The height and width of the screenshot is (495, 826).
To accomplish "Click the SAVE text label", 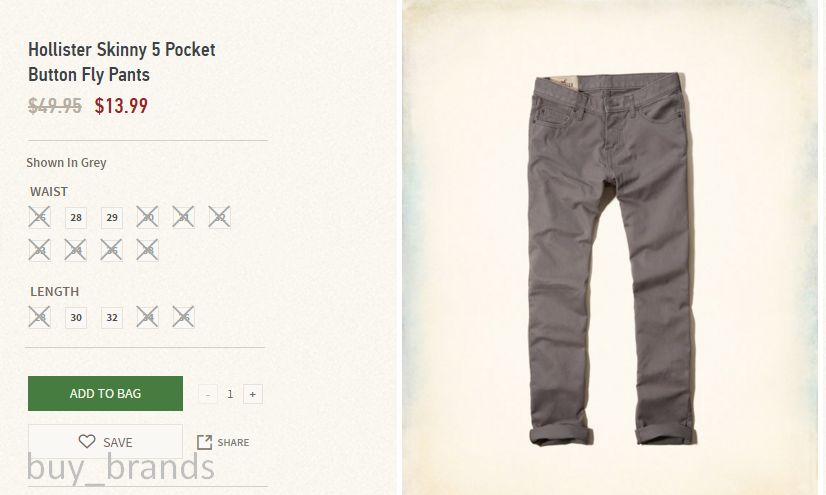I will 117,443.
